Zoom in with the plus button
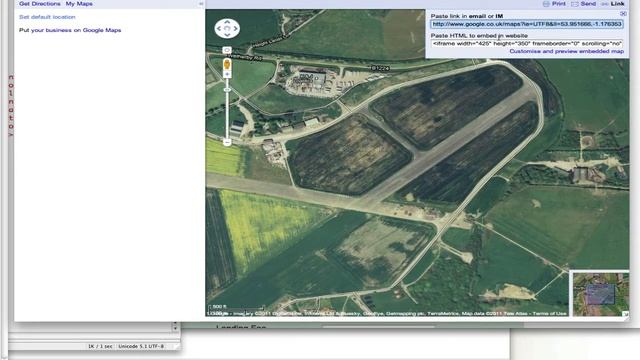This screenshot has height=360, width=640. point(227,74)
